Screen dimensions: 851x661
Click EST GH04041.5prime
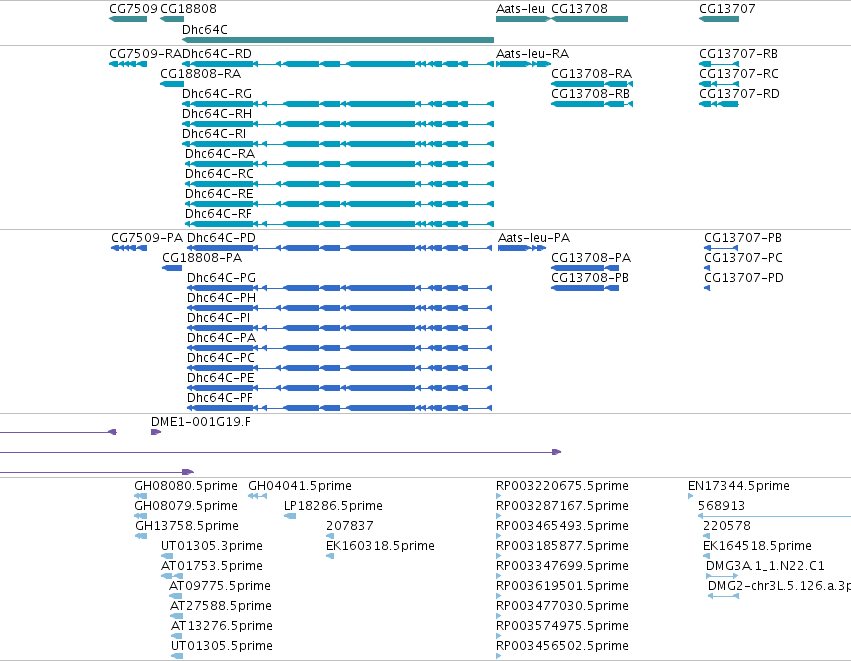coord(300,486)
